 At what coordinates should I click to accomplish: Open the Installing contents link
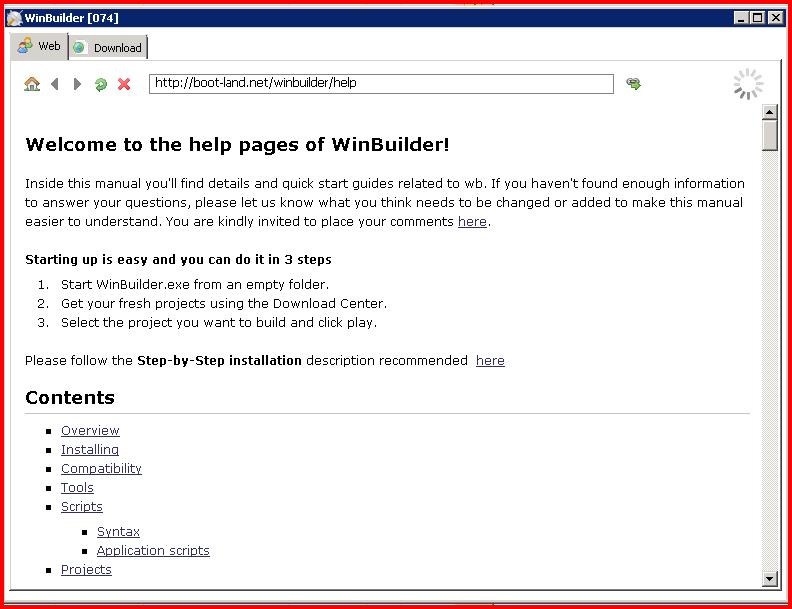coord(90,449)
